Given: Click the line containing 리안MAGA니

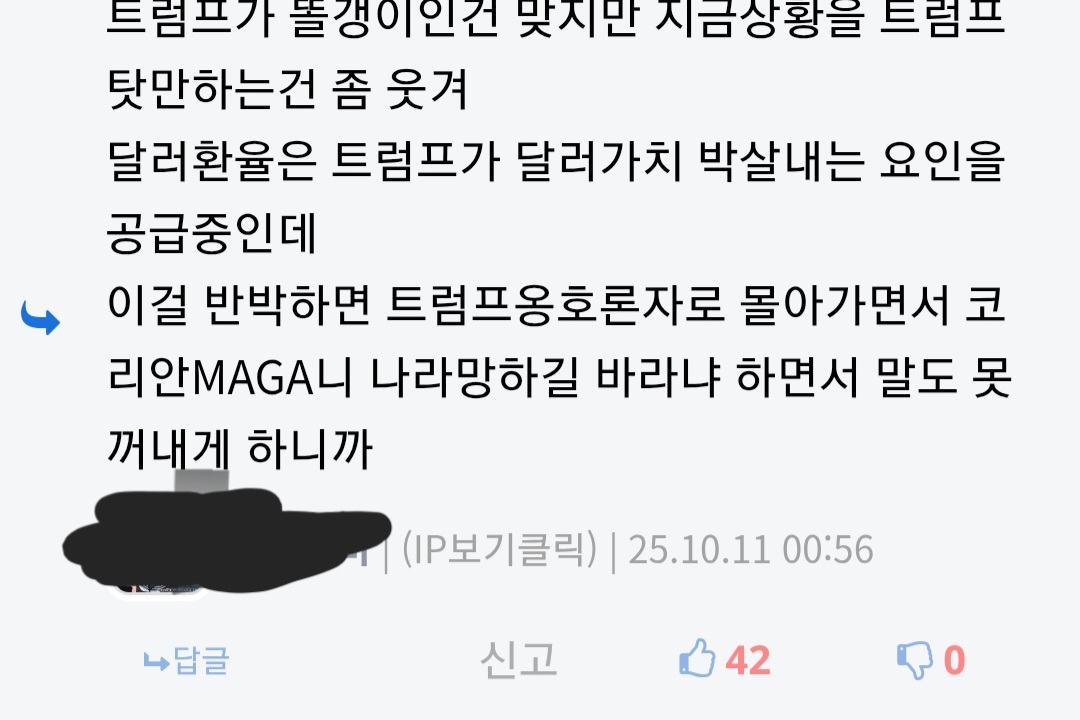Looking at the screenshot, I should [559, 377].
